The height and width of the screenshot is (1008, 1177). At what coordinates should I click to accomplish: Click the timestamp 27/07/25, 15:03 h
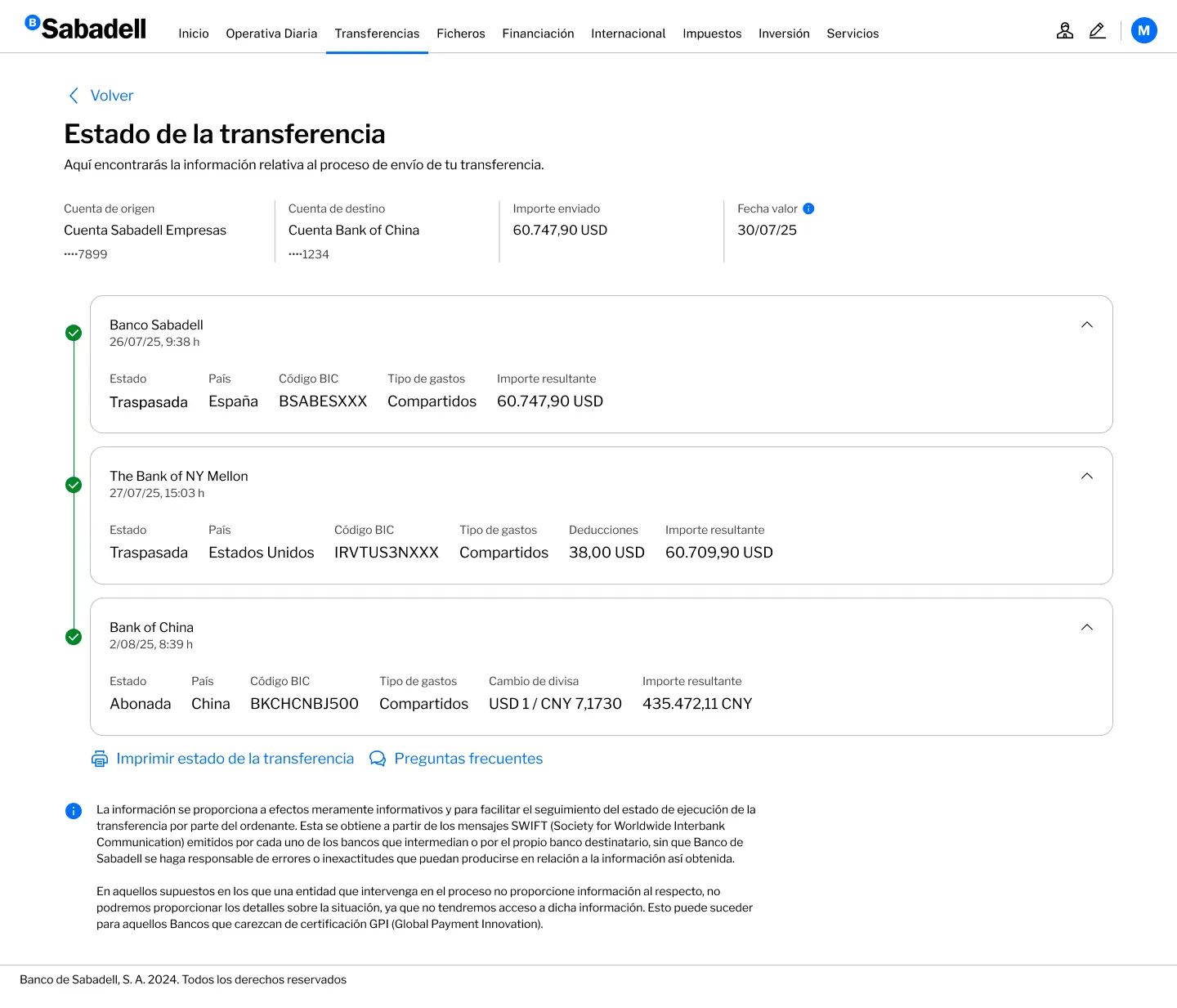pyautogui.click(x=157, y=493)
